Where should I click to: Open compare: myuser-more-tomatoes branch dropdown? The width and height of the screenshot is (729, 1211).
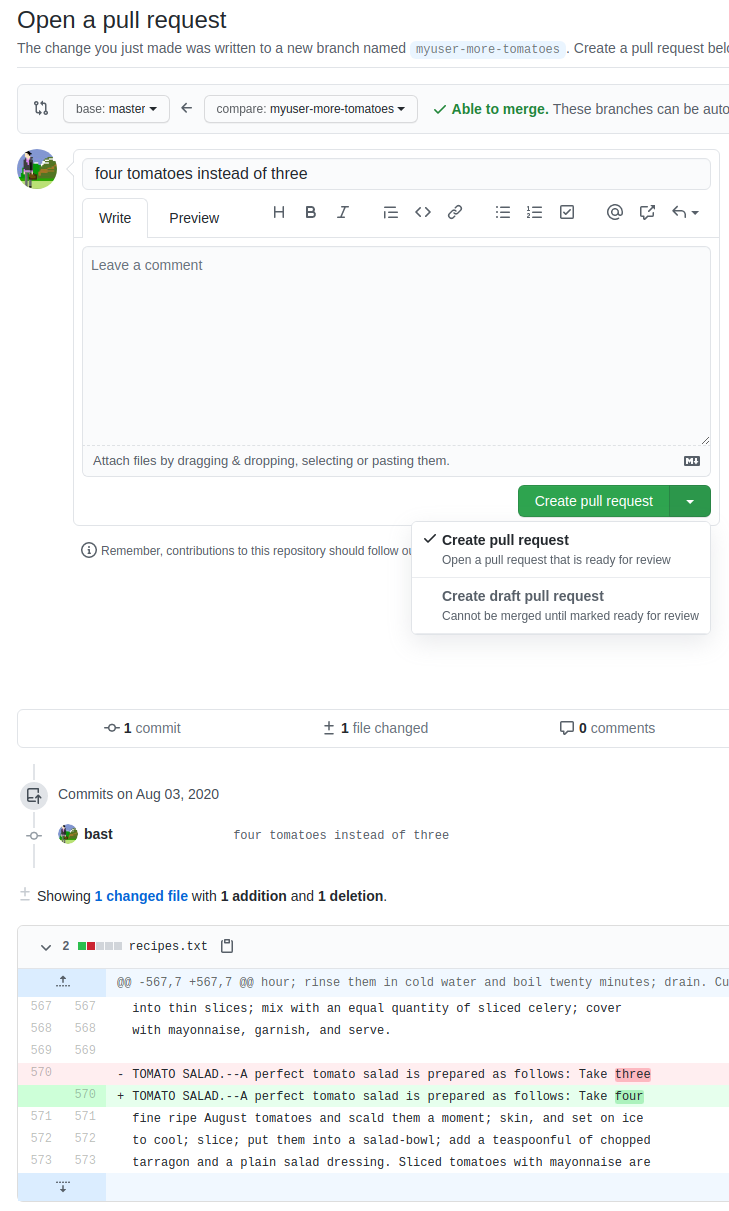[310, 109]
